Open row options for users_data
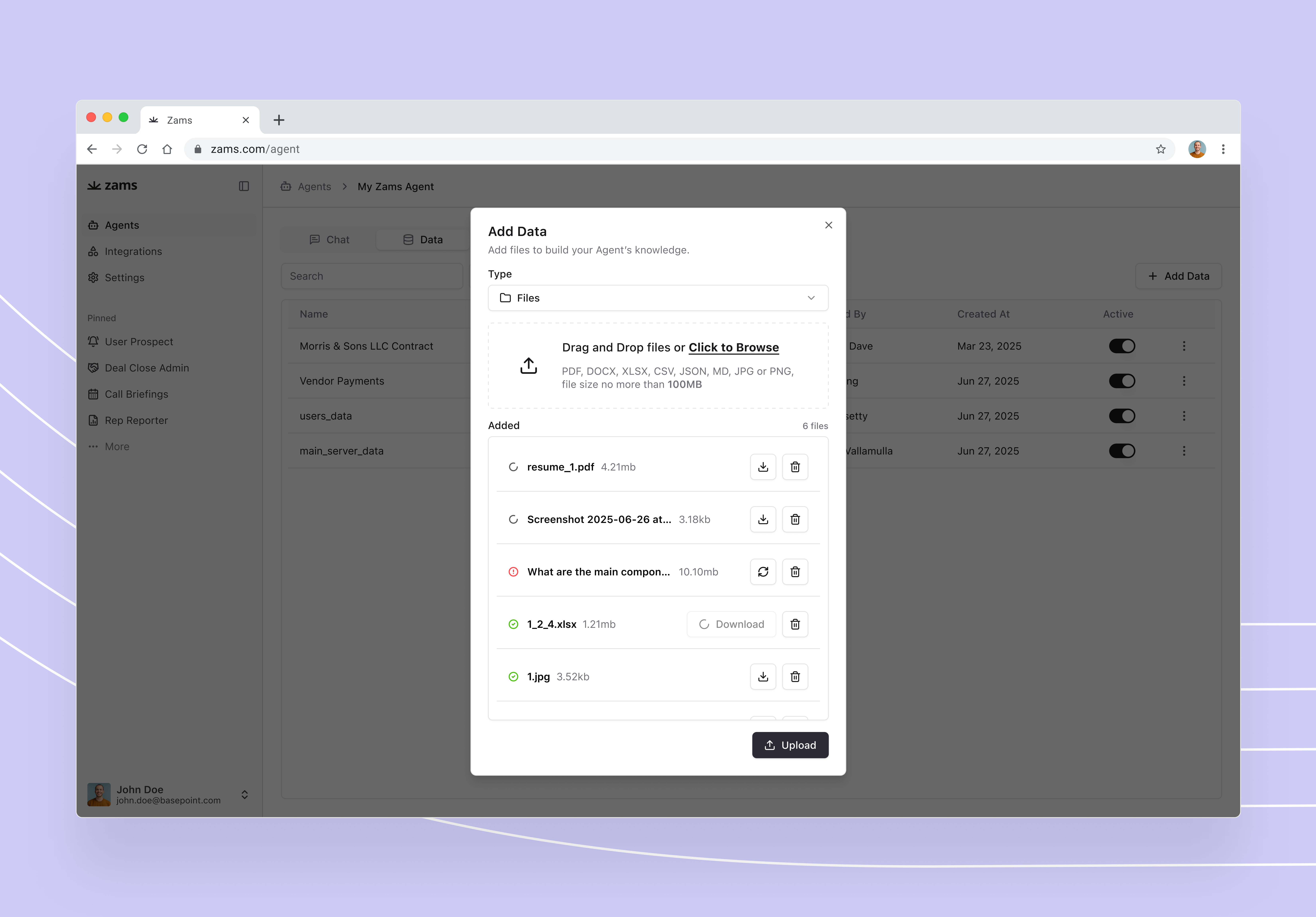Viewport: 1316px width, 917px height. tap(1184, 416)
